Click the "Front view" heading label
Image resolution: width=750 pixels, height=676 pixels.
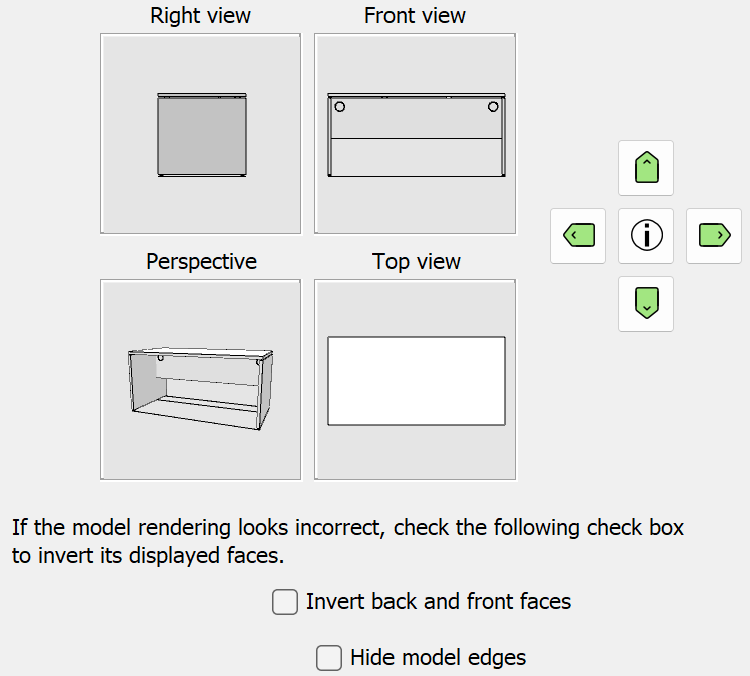(x=415, y=16)
